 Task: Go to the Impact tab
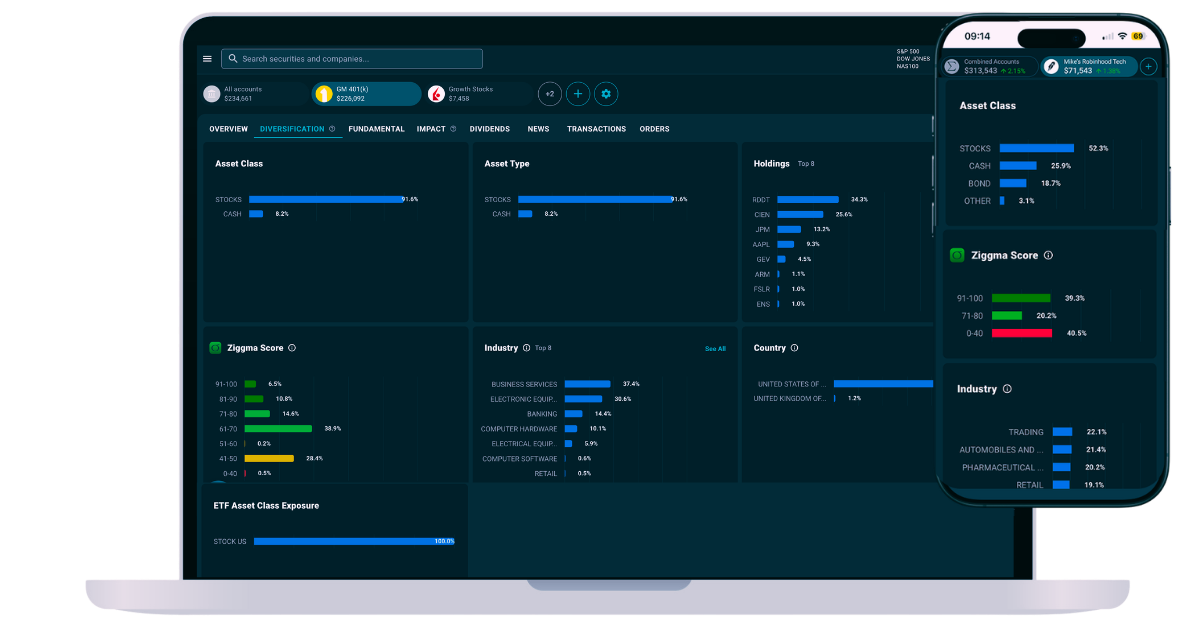click(431, 129)
